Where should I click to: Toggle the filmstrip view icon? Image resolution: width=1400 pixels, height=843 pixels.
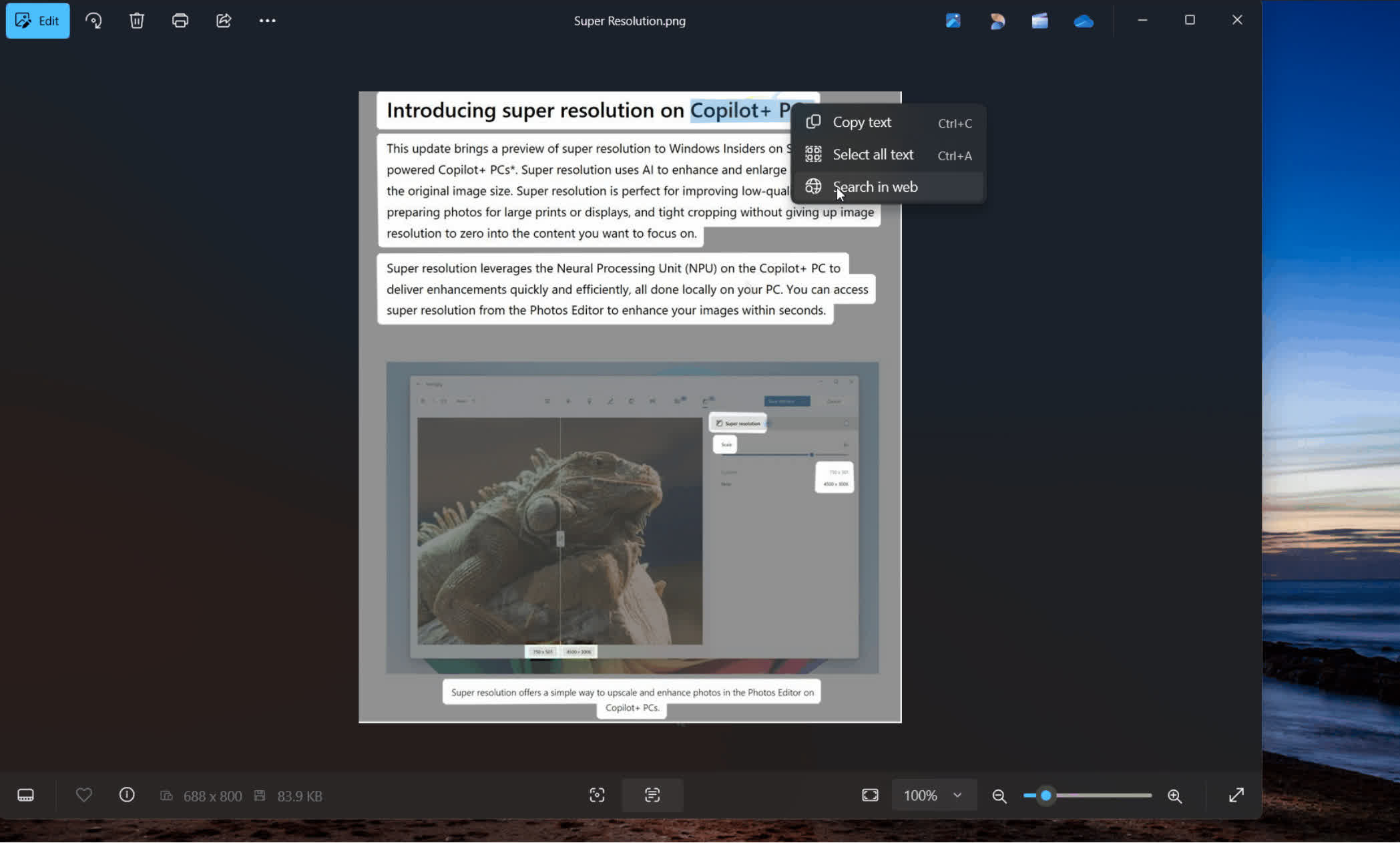pos(25,795)
